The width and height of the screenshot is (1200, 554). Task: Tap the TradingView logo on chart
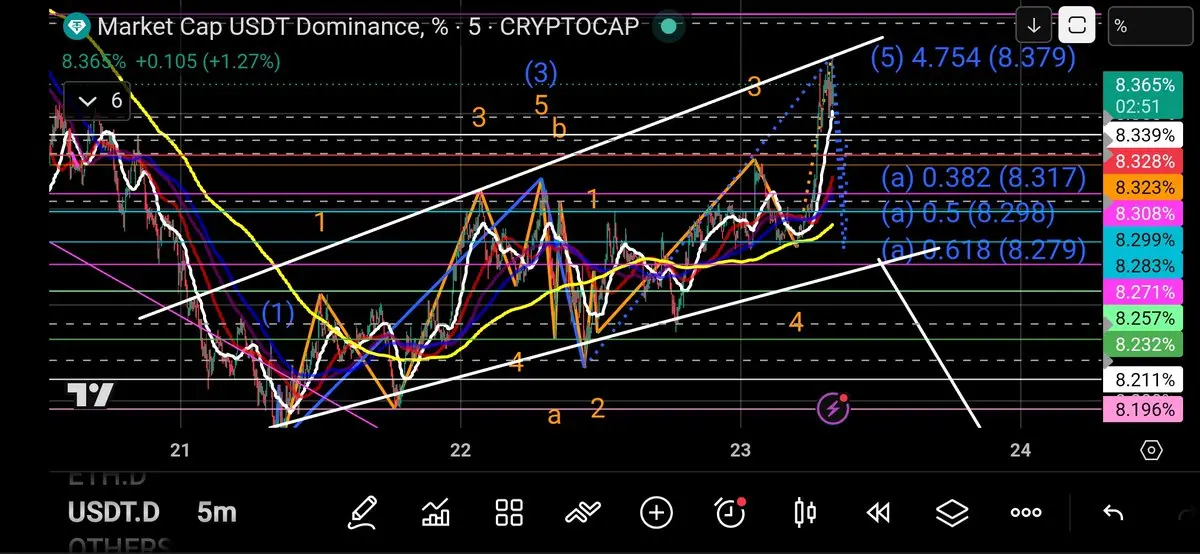[x=91, y=395]
